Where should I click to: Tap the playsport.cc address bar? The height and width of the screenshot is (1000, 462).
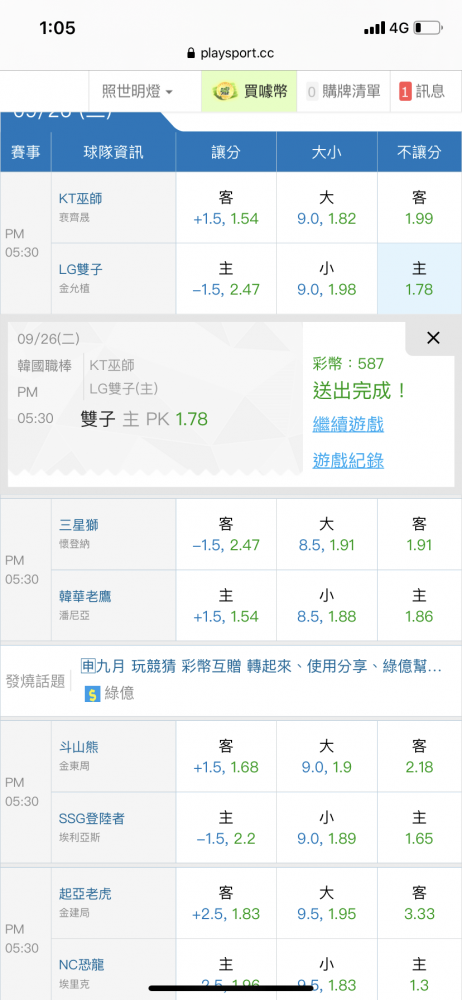pos(231,53)
